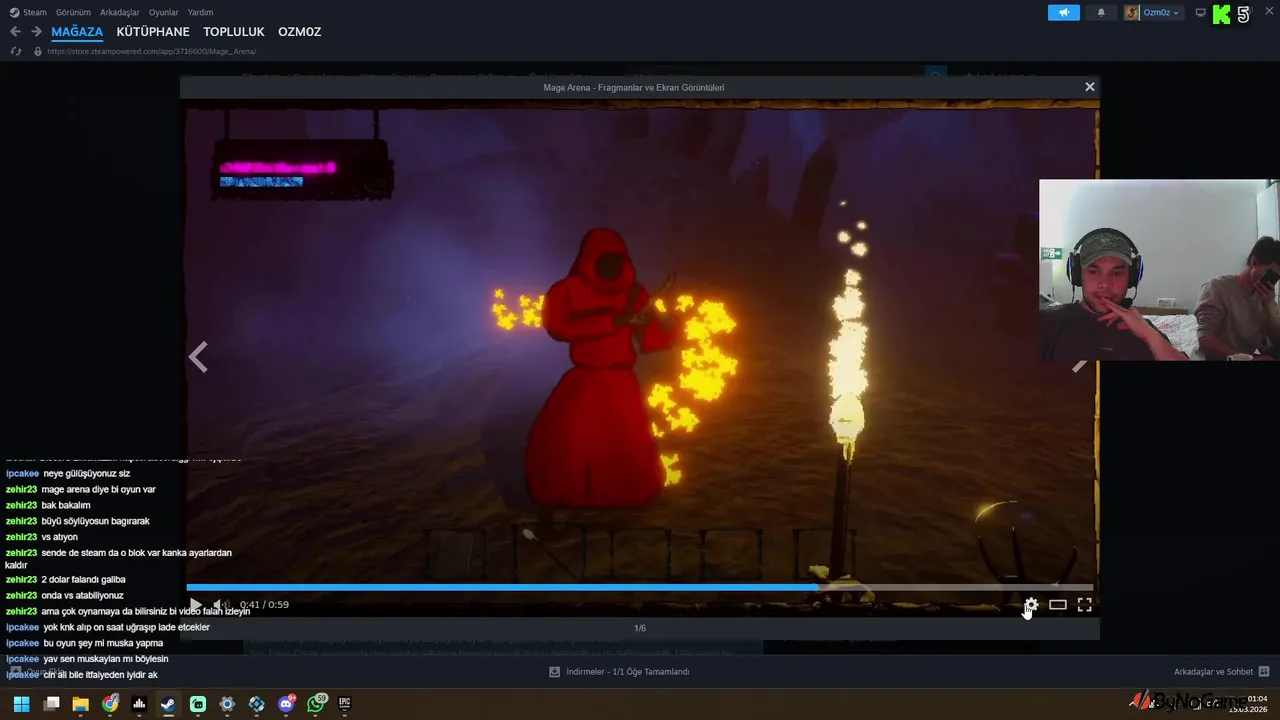Open Discord from the taskbar

point(287,704)
